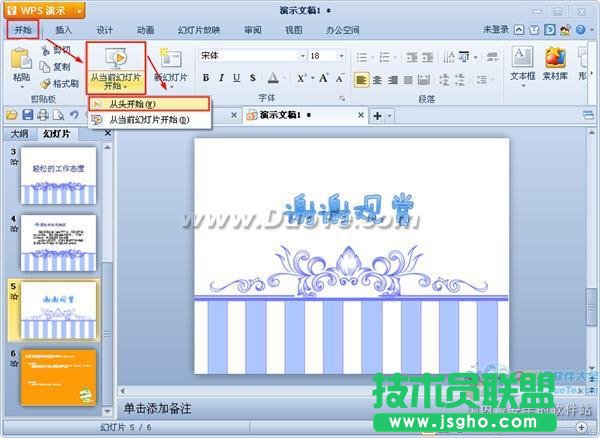Click the WPS 演示 application button
Screen dimensions: 600x438
pos(44,11)
